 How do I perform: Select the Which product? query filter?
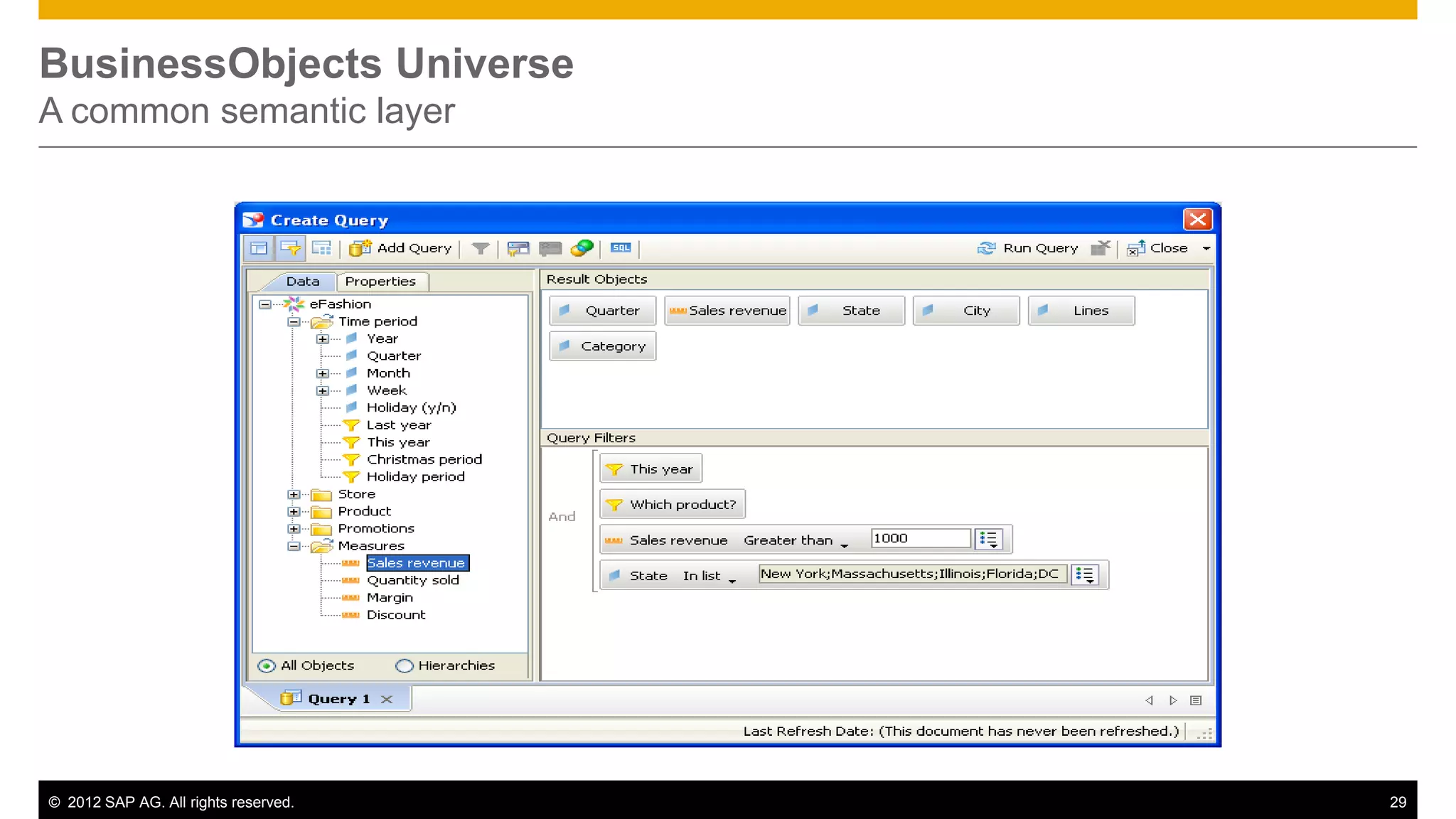(673, 505)
